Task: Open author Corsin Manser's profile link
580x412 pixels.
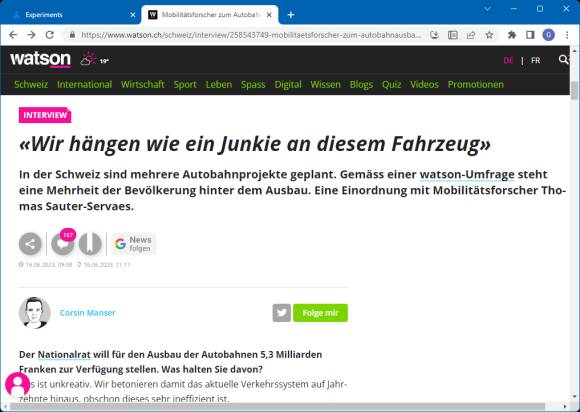Action: coord(87,313)
